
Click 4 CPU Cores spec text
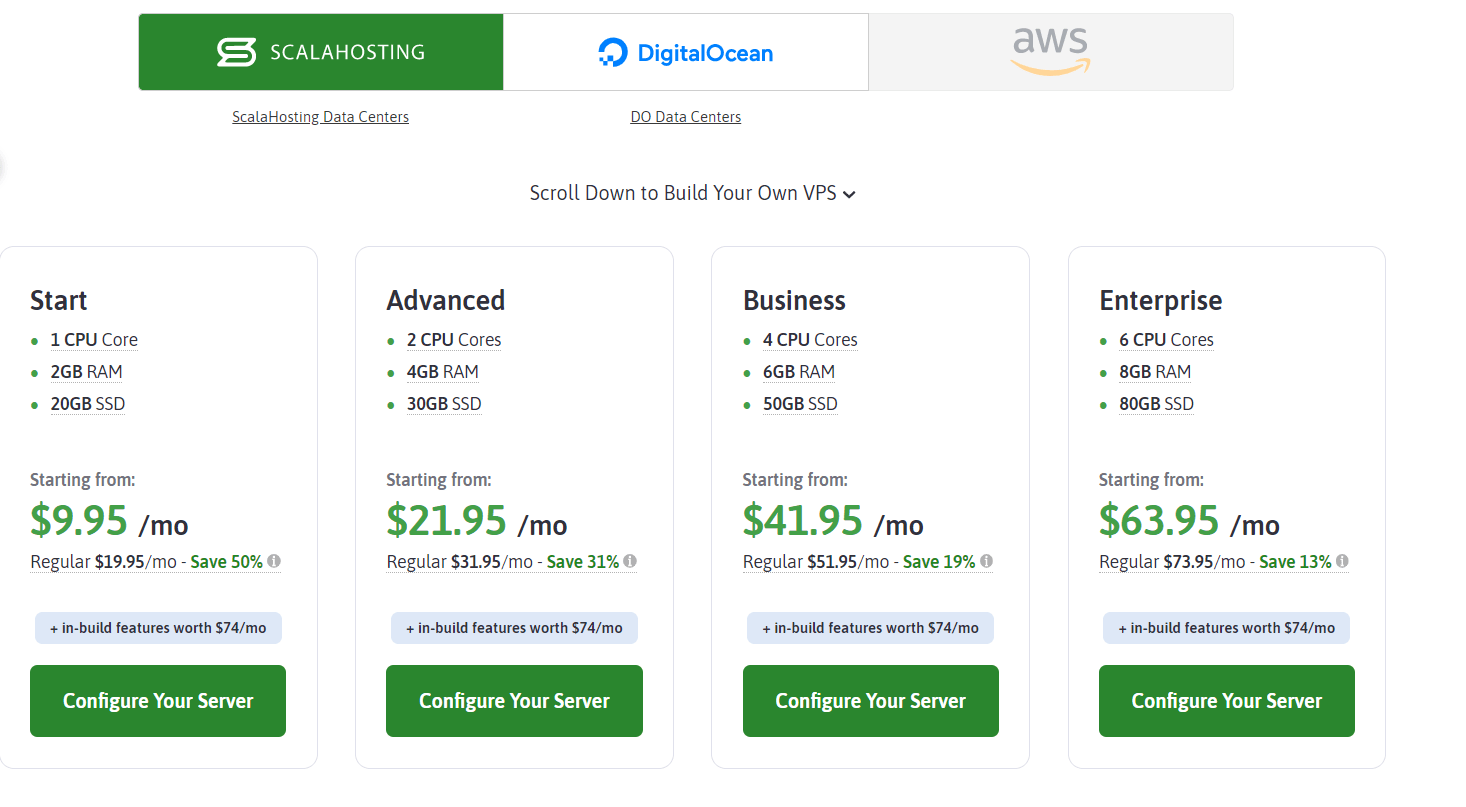click(x=810, y=340)
